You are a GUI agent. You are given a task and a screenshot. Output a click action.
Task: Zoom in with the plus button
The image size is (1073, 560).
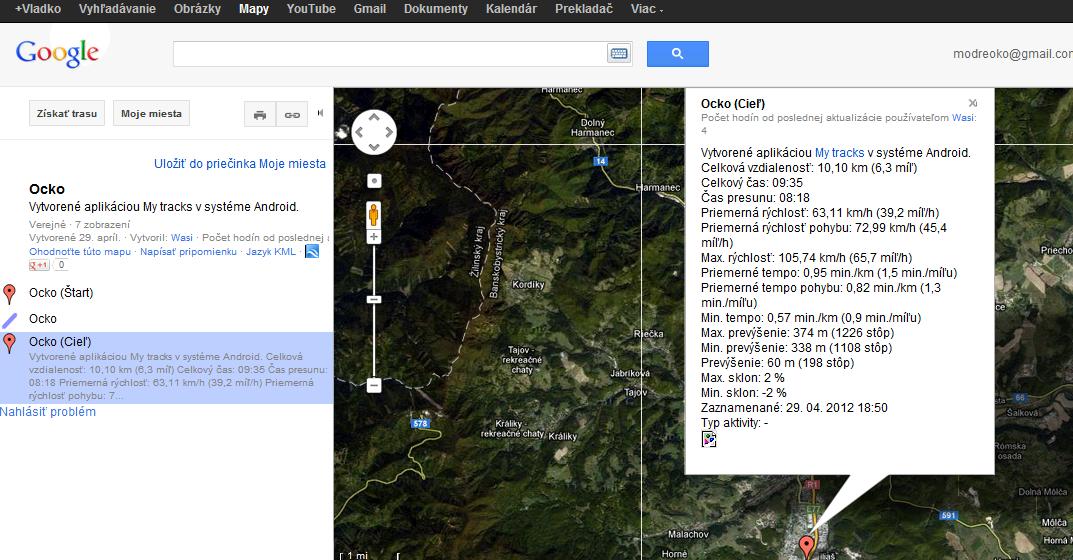[374, 238]
